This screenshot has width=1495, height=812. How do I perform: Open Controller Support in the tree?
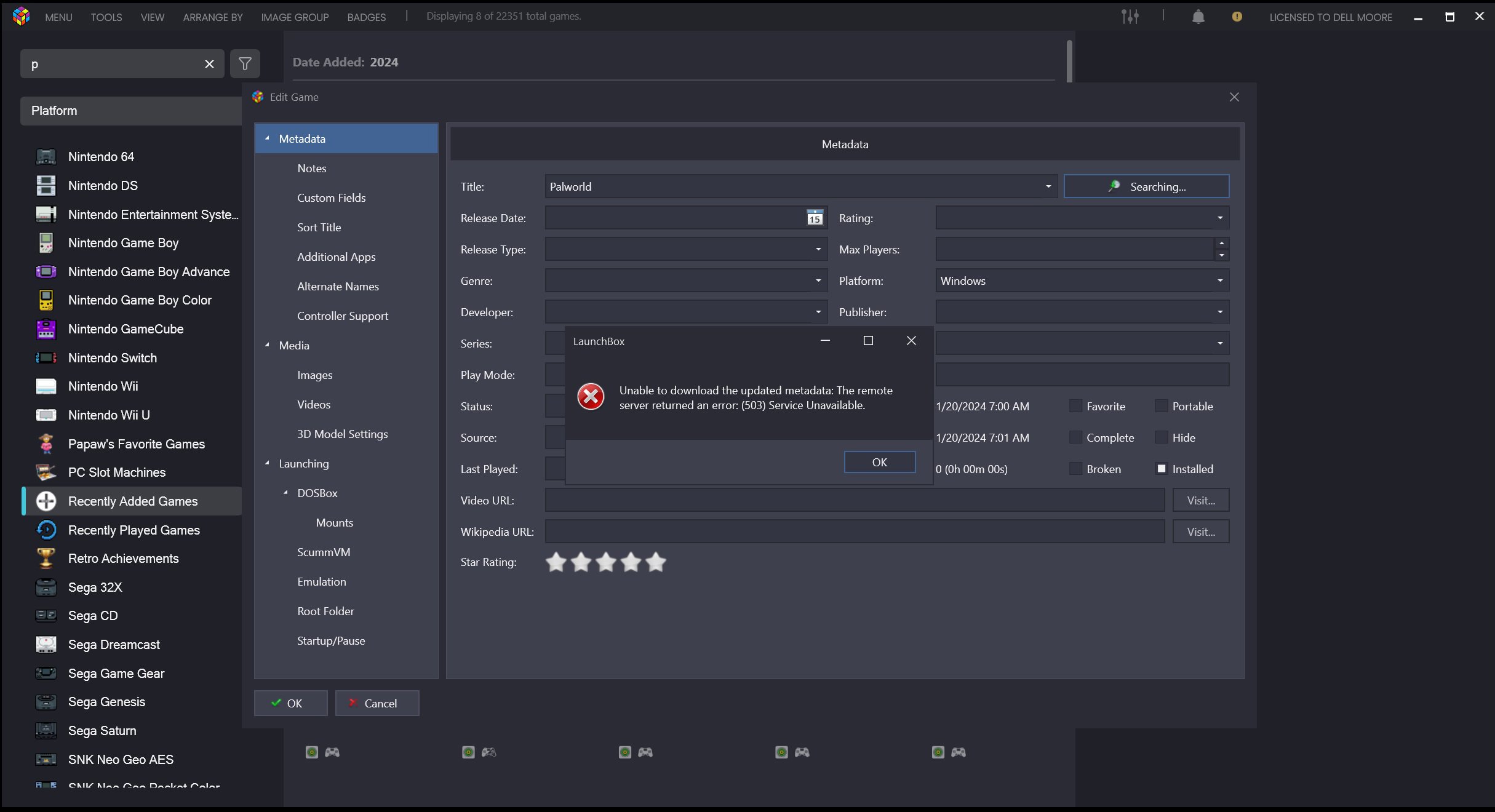(x=342, y=316)
